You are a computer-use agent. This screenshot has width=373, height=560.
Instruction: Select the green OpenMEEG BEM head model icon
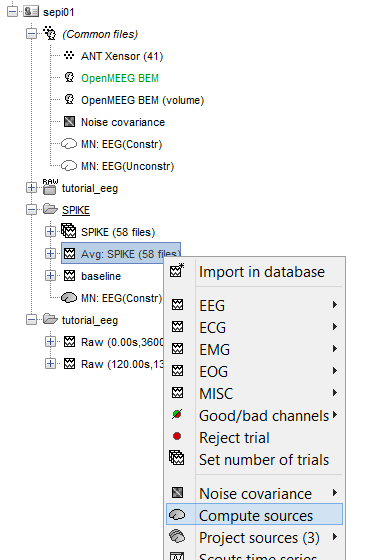[x=69, y=78]
